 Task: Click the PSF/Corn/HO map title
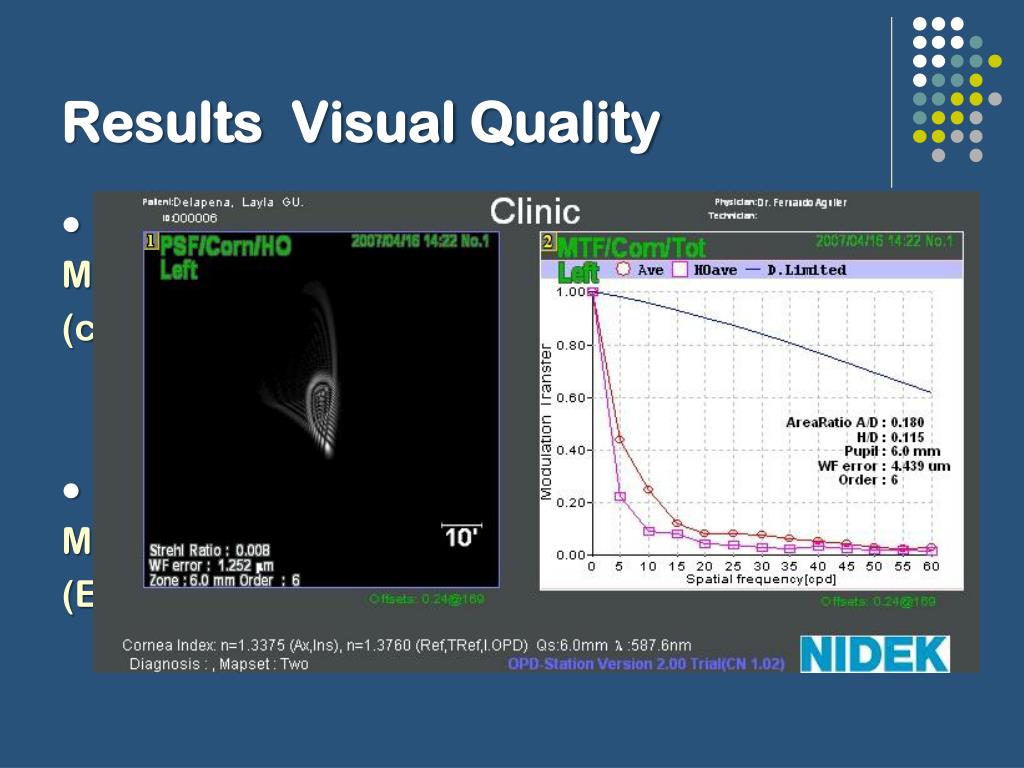[x=226, y=246]
